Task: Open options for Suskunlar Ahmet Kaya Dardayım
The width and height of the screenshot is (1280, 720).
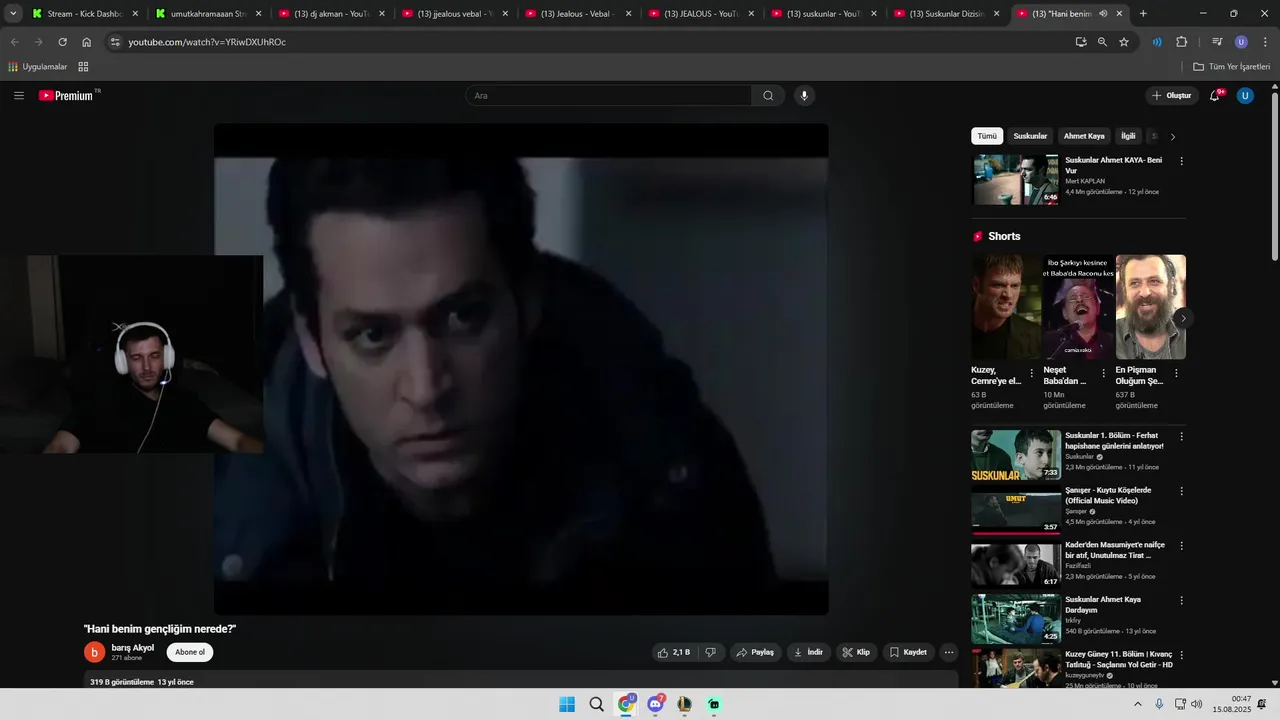Action: pos(1181,601)
